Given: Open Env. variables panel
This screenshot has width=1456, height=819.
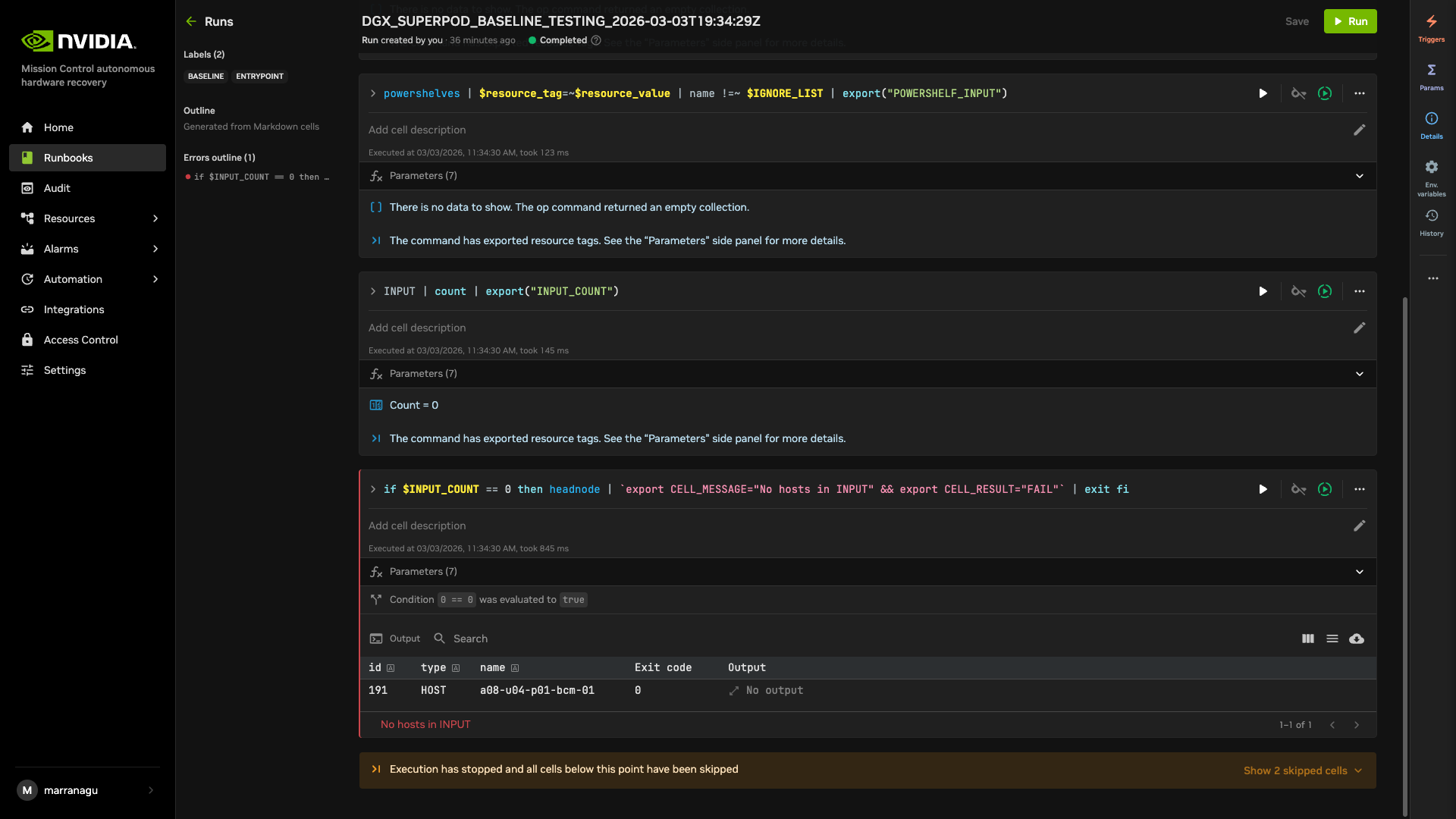Looking at the screenshot, I should [x=1431, y=178].
